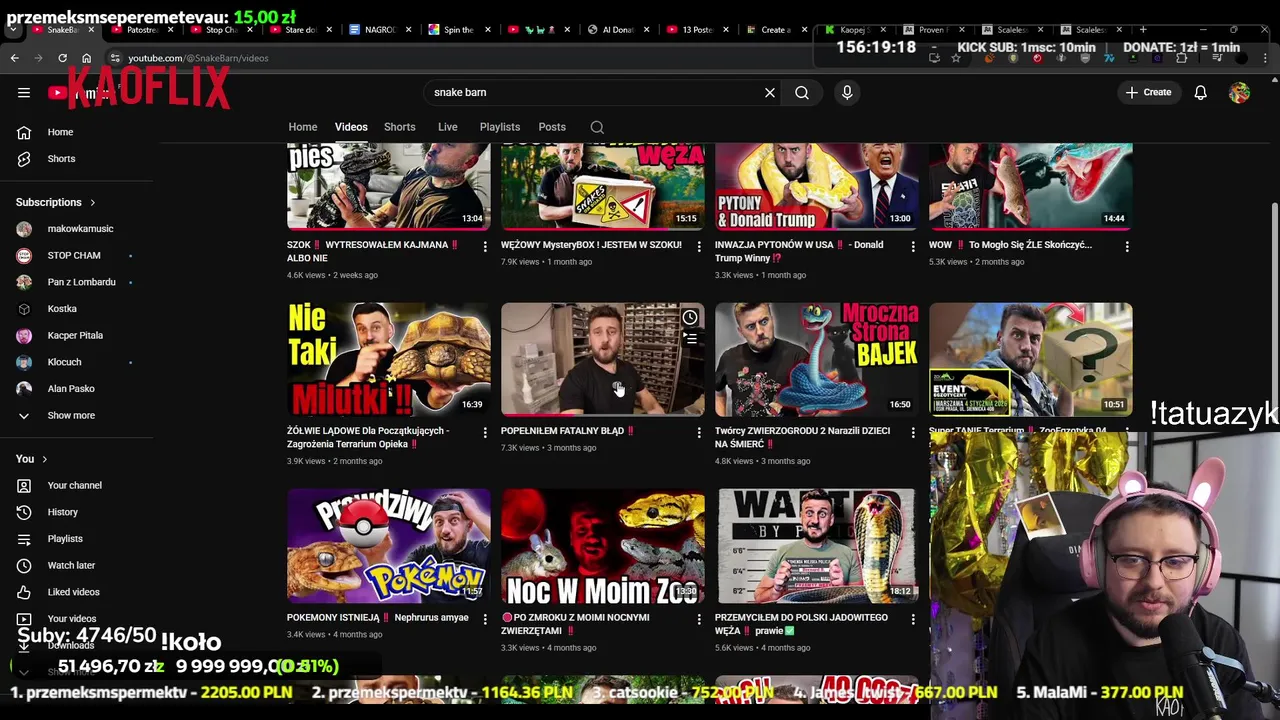Open the Posts tab

coord(552,127)
